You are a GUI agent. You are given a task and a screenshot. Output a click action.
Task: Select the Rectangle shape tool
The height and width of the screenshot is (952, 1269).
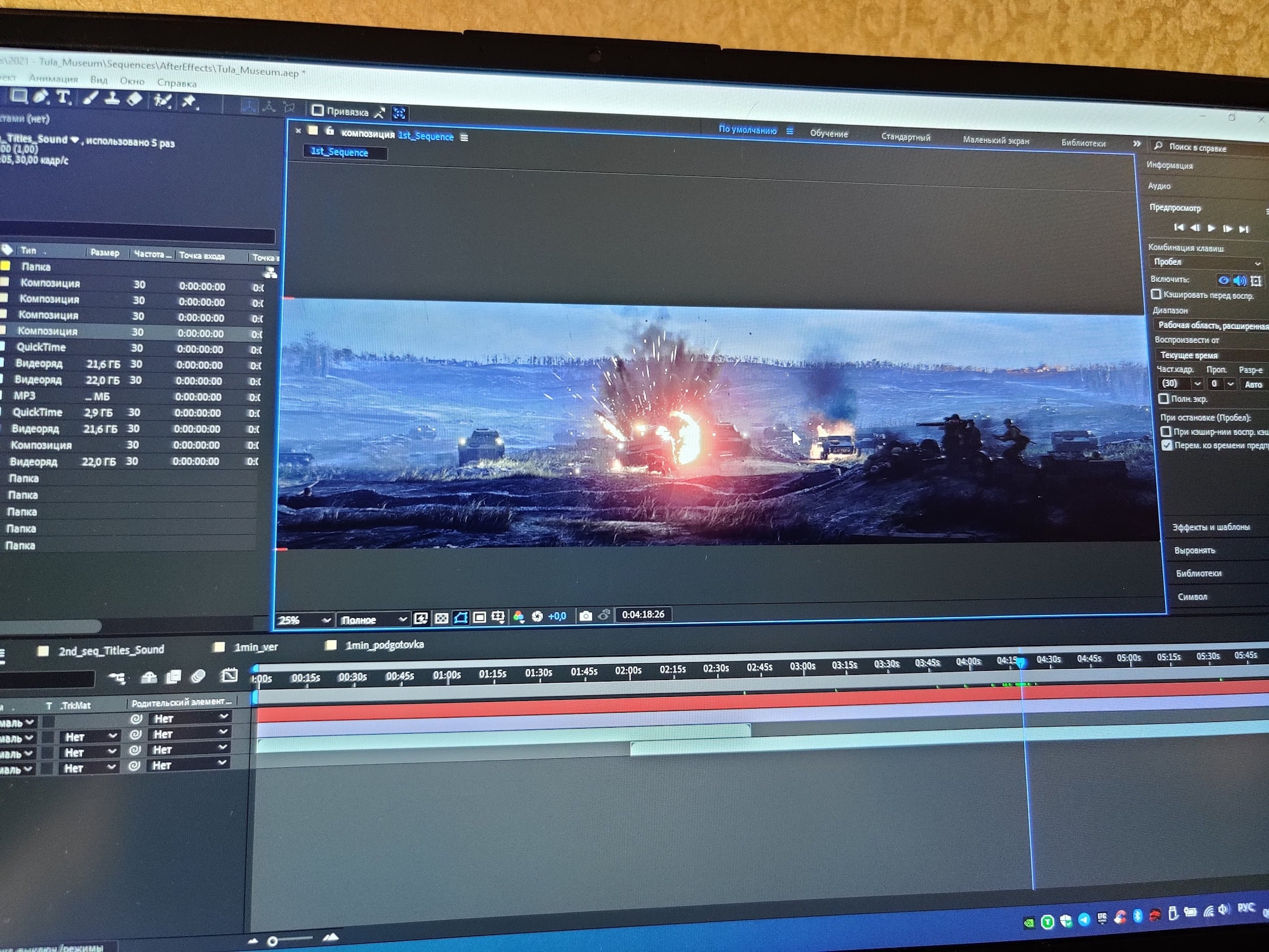19,96
